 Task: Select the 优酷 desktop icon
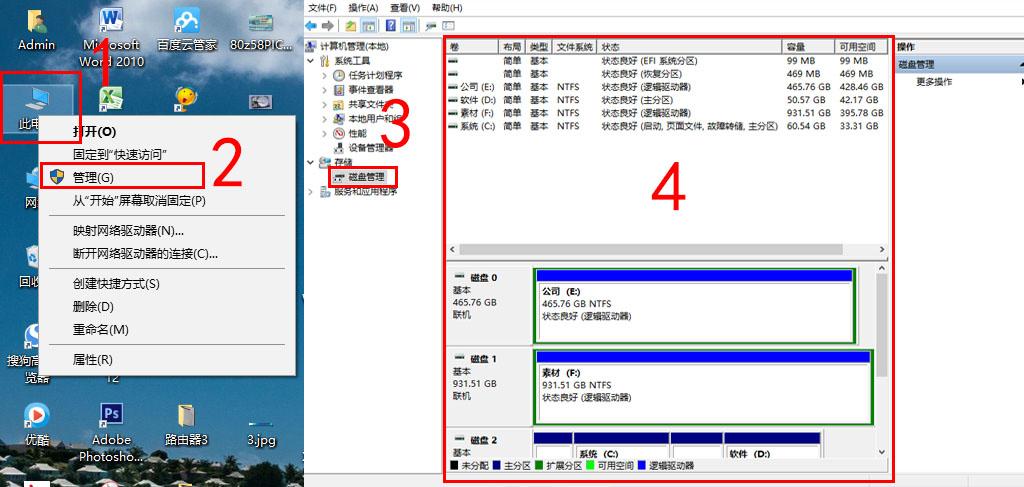(x=37, y=424)
